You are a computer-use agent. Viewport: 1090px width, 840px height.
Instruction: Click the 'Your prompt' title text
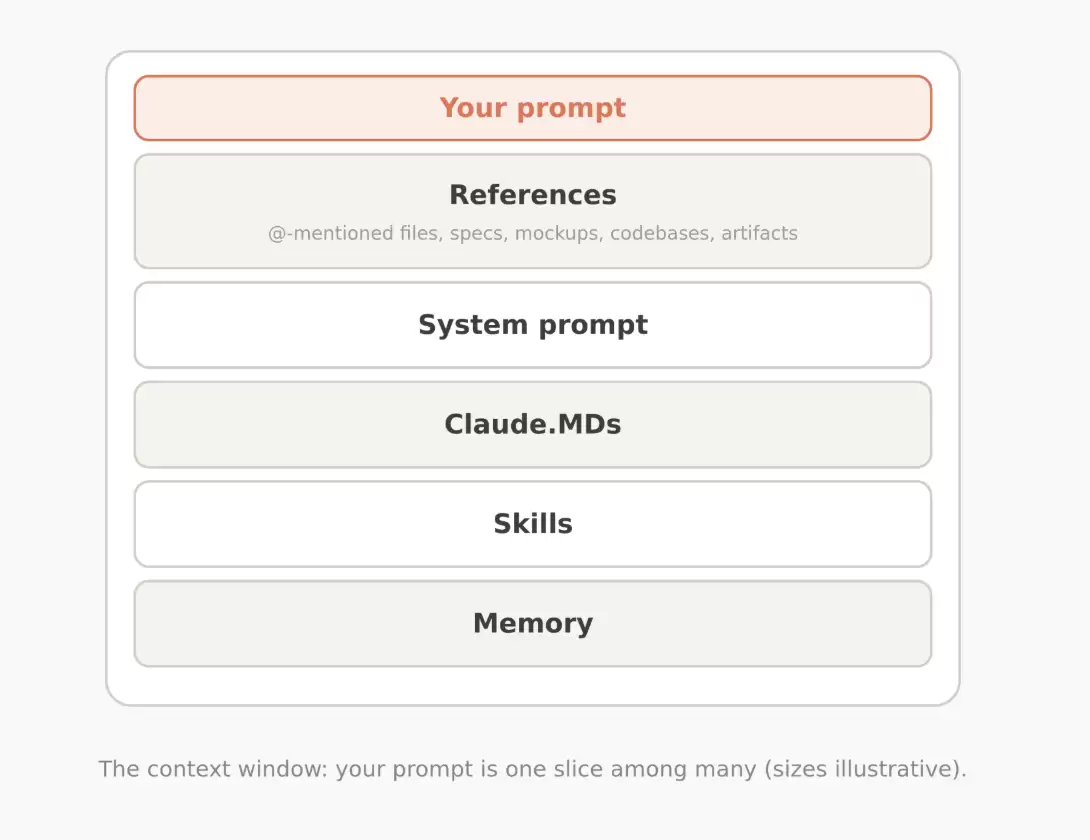click(532, 108)
